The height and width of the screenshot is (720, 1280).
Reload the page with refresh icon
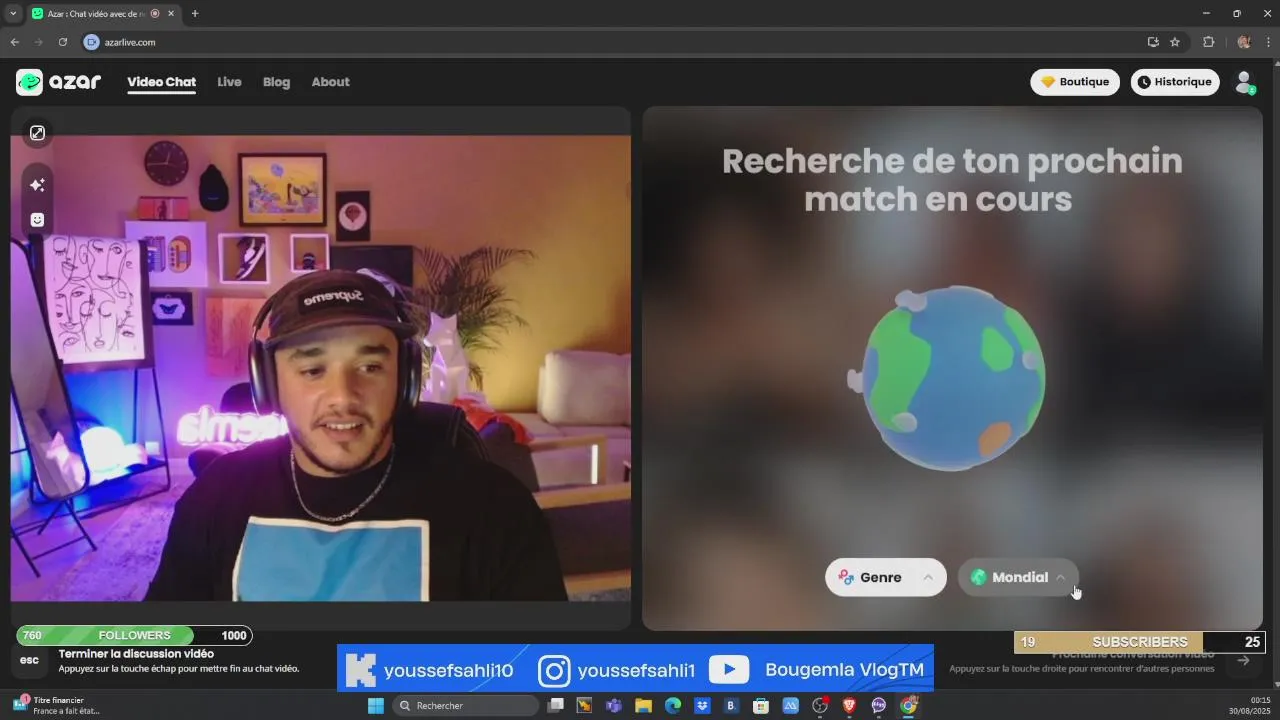click(x=62, y=42)
